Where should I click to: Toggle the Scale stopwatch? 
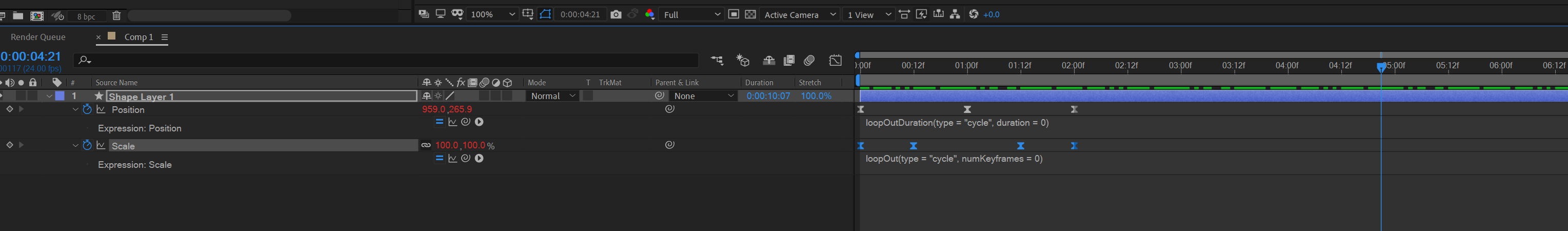coord(87,145)
